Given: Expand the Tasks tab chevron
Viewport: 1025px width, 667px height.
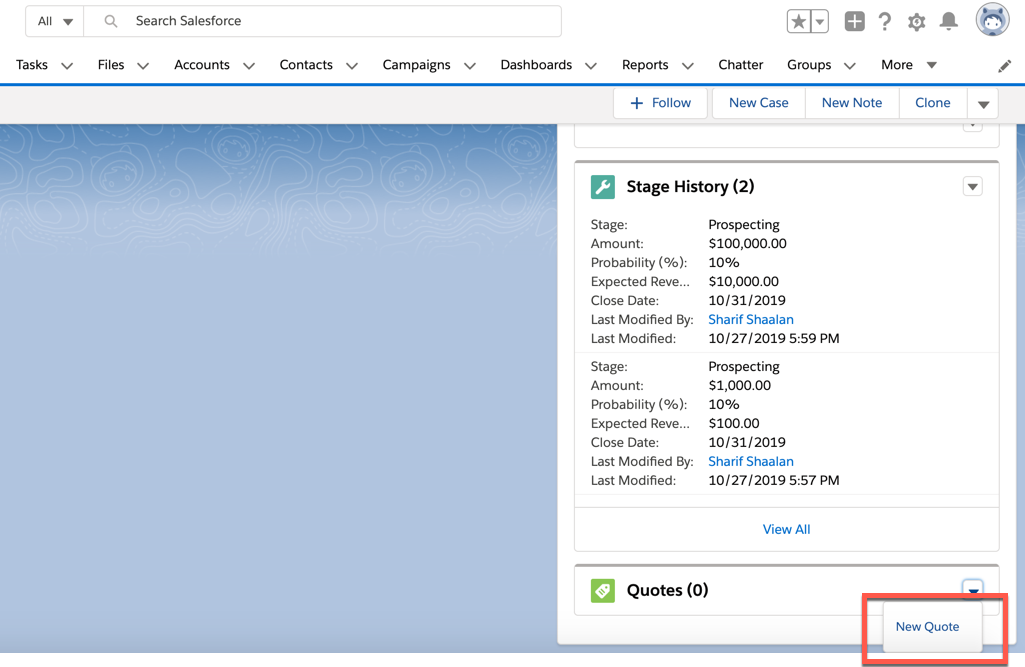Looking at the screenshot, I should tap(67, 65).
